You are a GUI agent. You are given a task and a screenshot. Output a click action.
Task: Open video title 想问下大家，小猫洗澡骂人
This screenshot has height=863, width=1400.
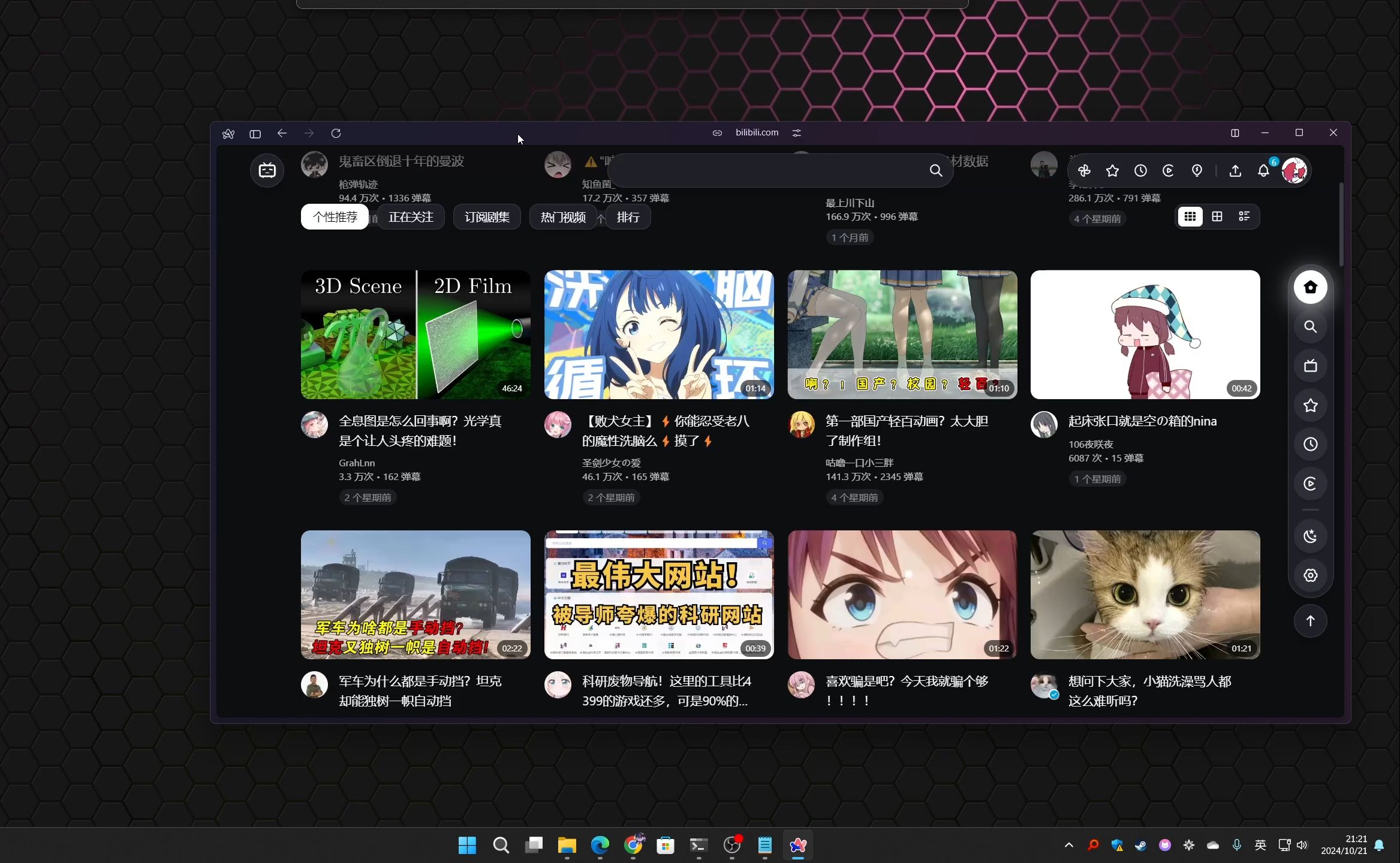[x=1149, y=691]
